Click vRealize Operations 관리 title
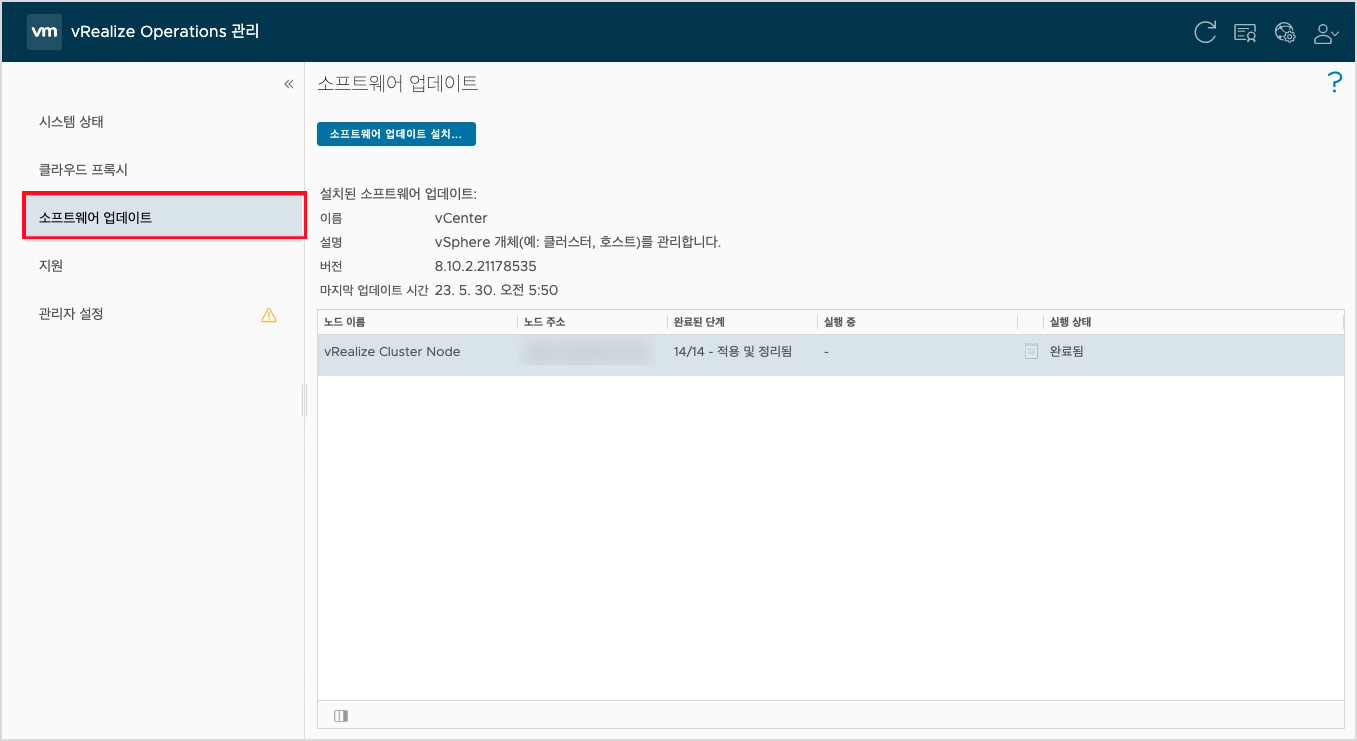 tap(165, 31)
